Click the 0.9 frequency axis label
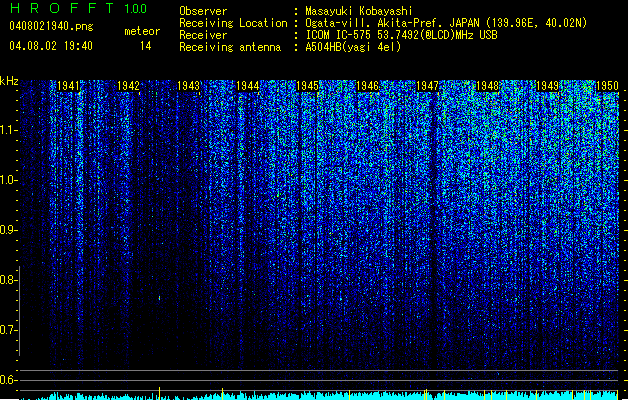 pos(8,230)
